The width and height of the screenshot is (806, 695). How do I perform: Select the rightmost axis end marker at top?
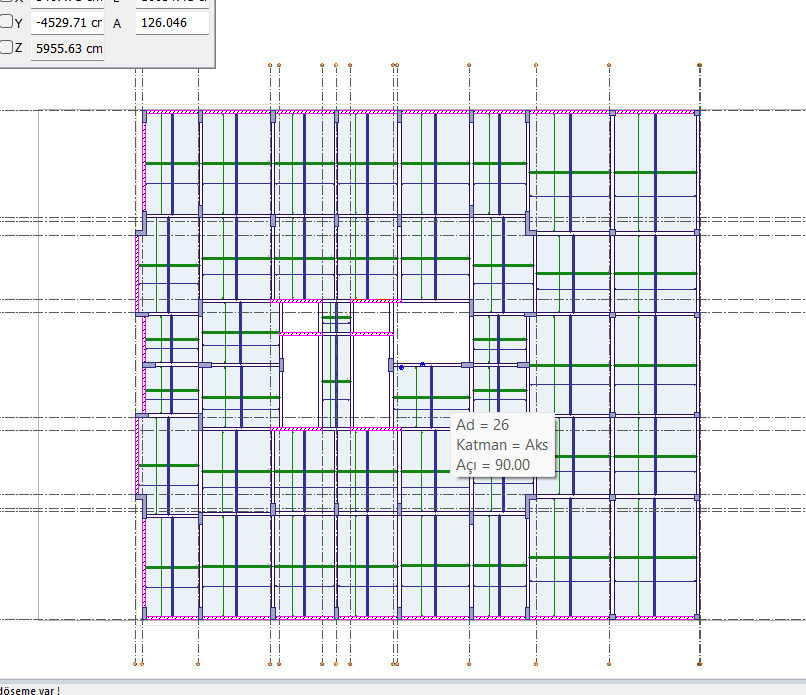coord(699,65)
